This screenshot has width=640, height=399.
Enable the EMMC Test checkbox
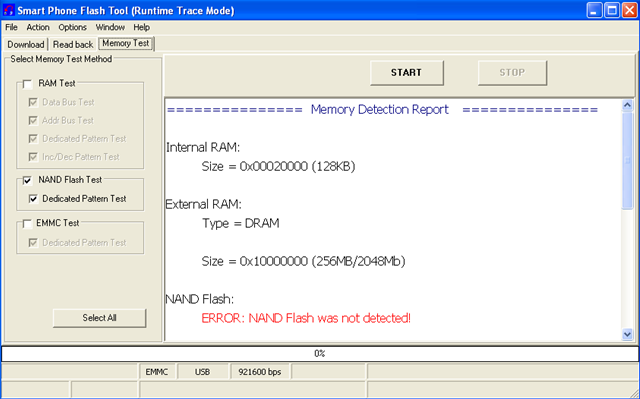(27, 224)
